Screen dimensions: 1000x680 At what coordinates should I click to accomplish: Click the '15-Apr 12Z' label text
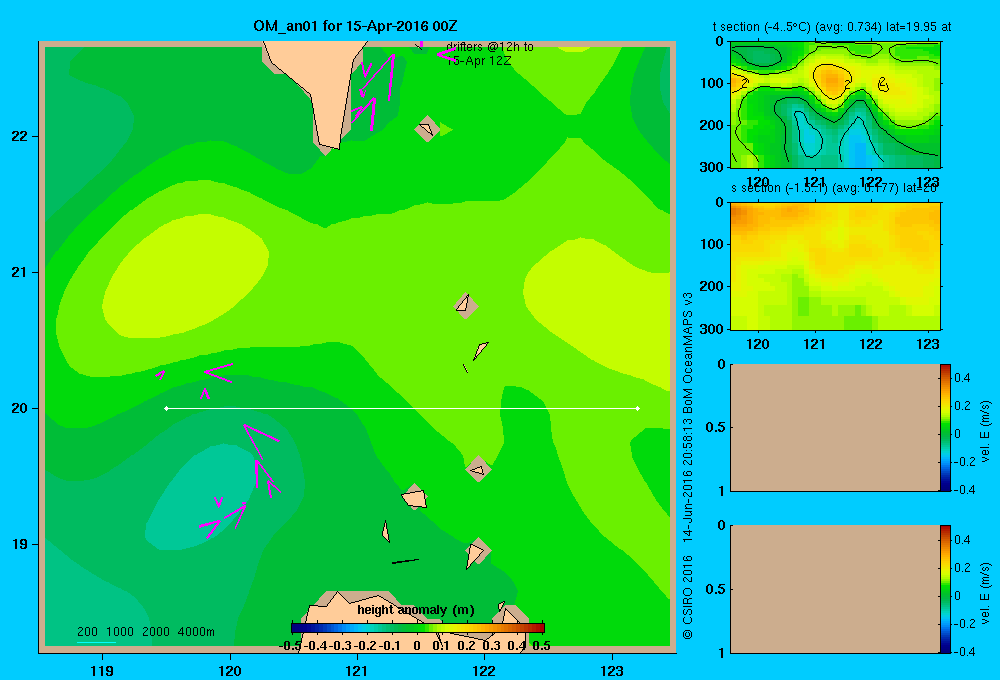point(478,61)
